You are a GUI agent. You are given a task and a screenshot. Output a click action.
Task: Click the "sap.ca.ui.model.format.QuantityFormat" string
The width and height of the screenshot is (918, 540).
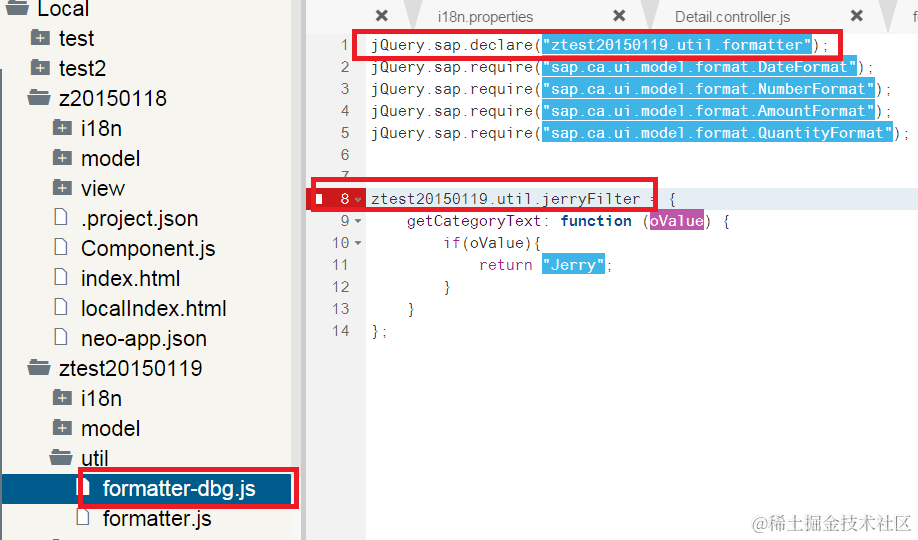717,133
